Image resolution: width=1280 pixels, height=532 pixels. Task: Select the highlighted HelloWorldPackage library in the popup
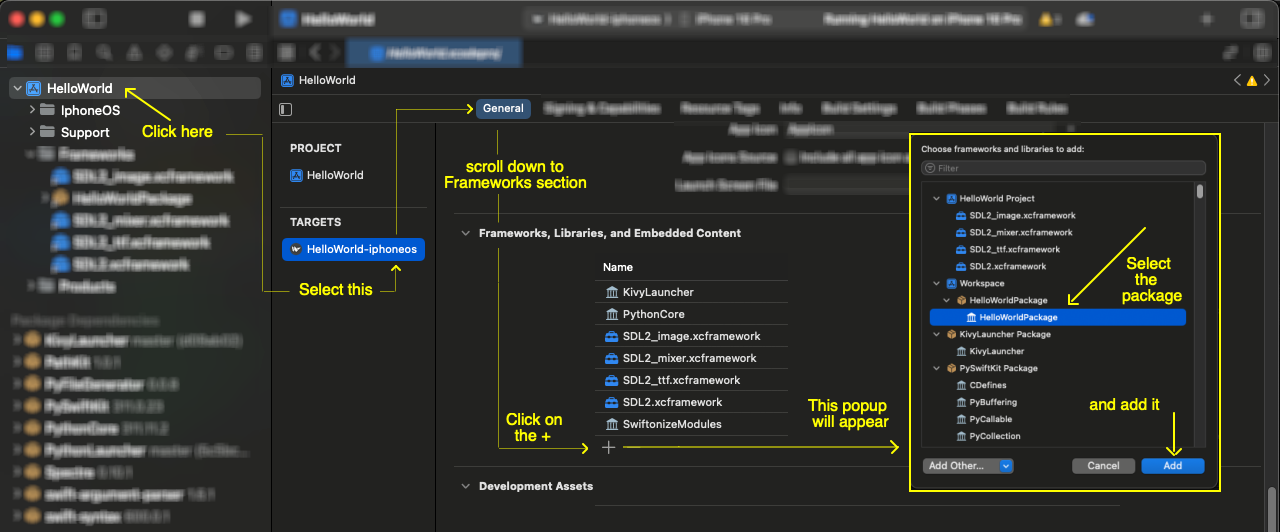pos(1058,317)
